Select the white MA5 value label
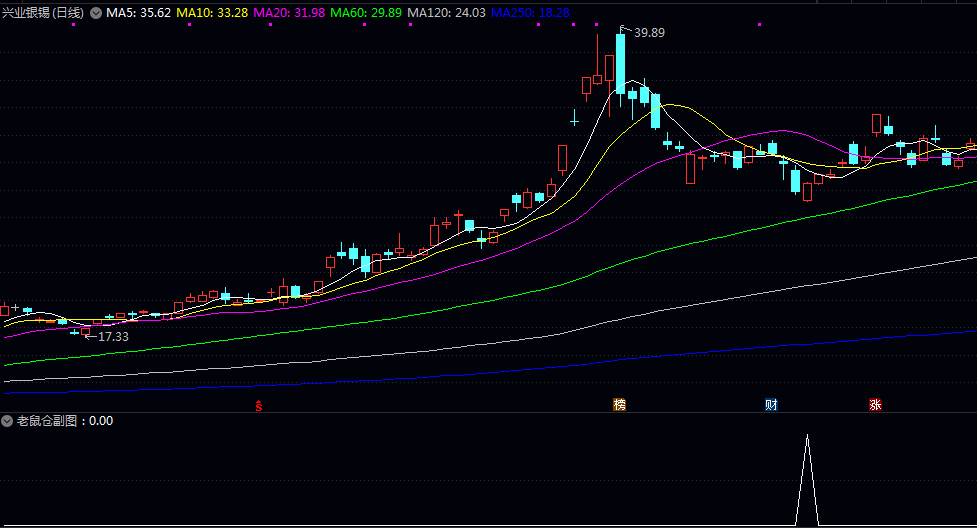Image resolution: width=977 pixels, height=528 pixels. (138, 13)
